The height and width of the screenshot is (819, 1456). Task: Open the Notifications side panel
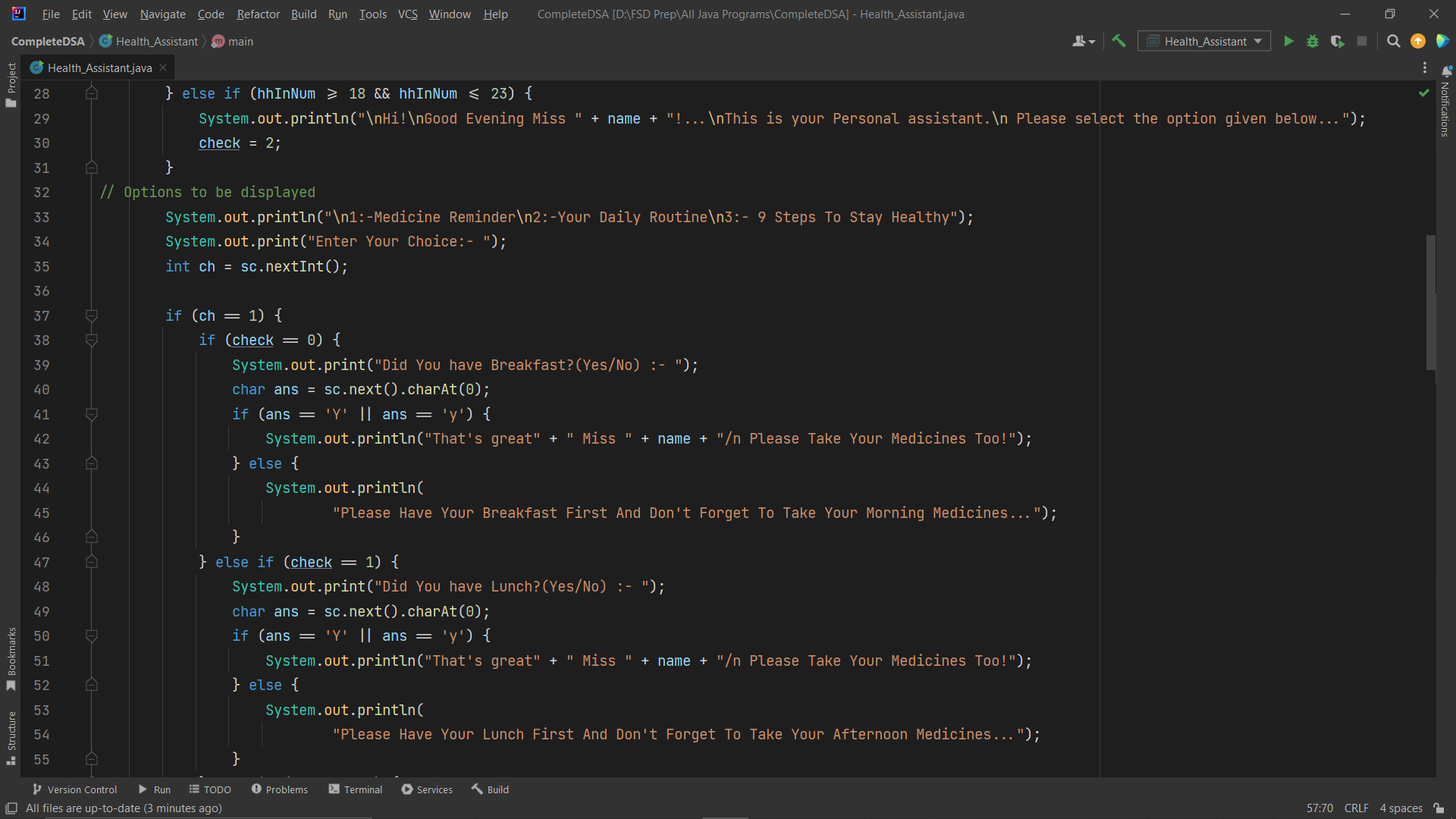(1445, 102)
